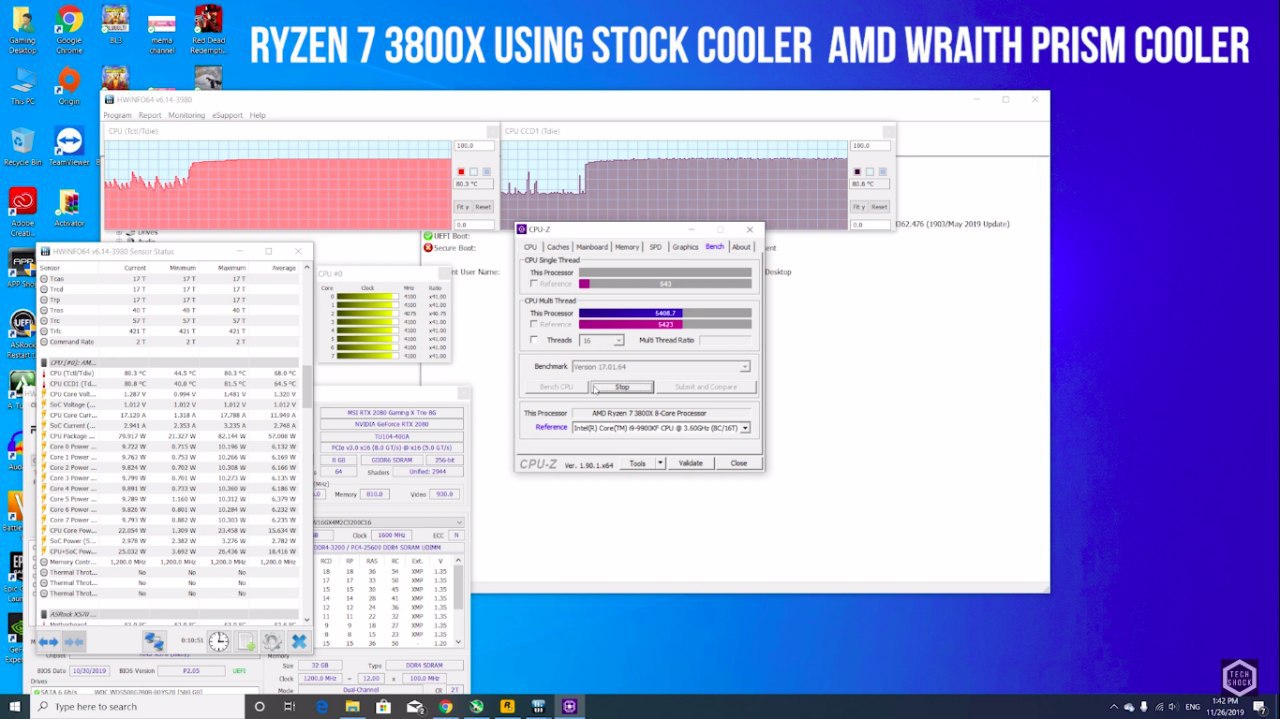Image resolution: width=1280 pixels, height=719 pixels.
Task: Click the network computers icon in Sensor Status toolbar
Action: 153,641
